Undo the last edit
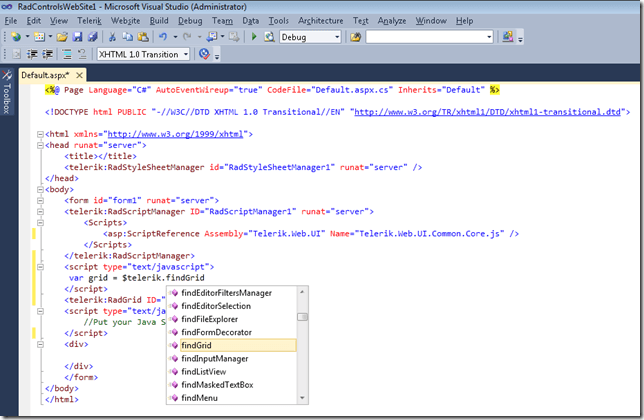 click(163, 37)
